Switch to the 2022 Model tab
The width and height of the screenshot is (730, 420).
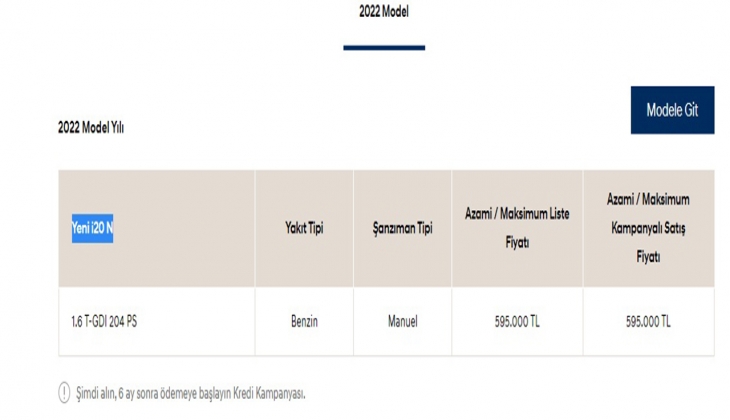click(384, 12)
